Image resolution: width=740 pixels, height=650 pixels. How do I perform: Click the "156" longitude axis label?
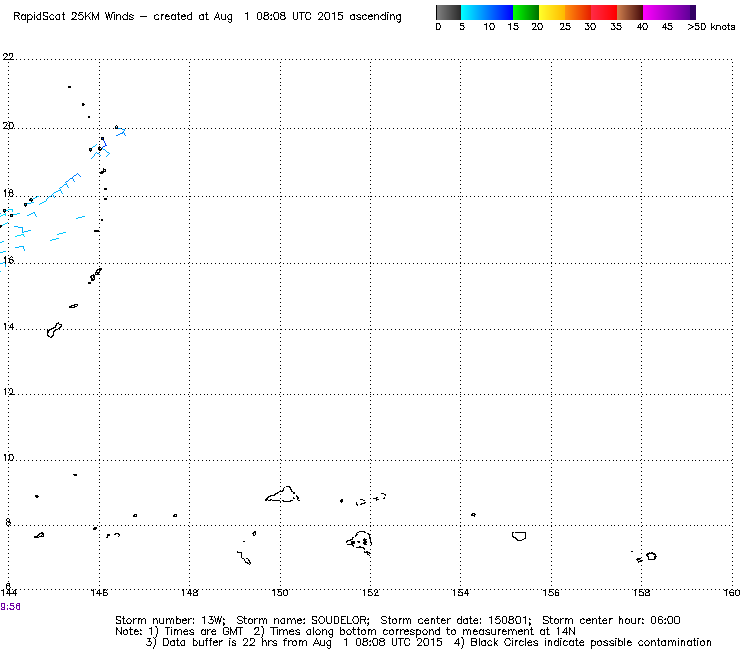point(551,592)
